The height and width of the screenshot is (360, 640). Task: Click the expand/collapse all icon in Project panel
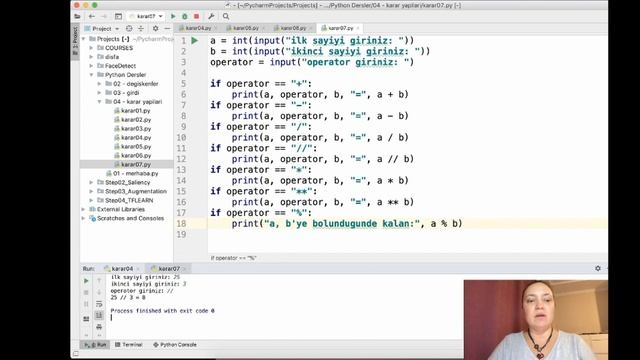pyautogui.click(x=141, y=29)
